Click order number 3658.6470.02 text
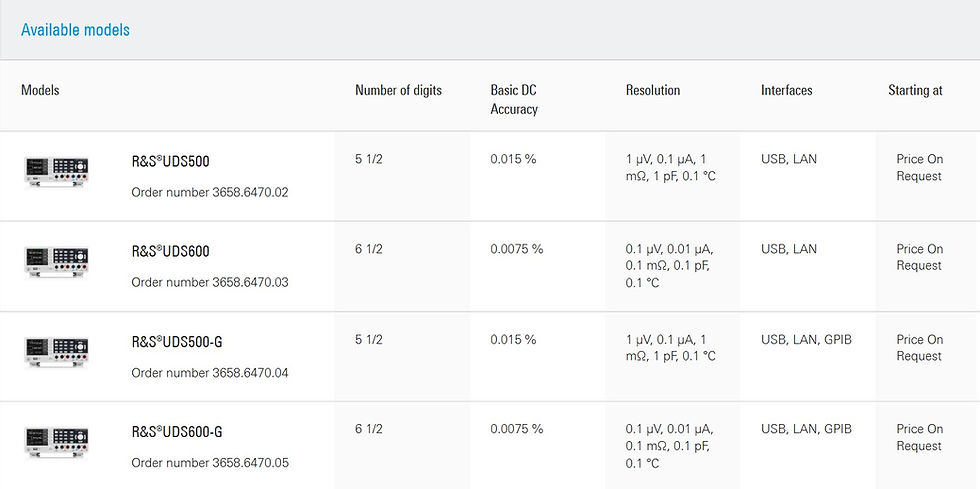The image size is (980, 489). pyautogui.click(x=210, y=193)
